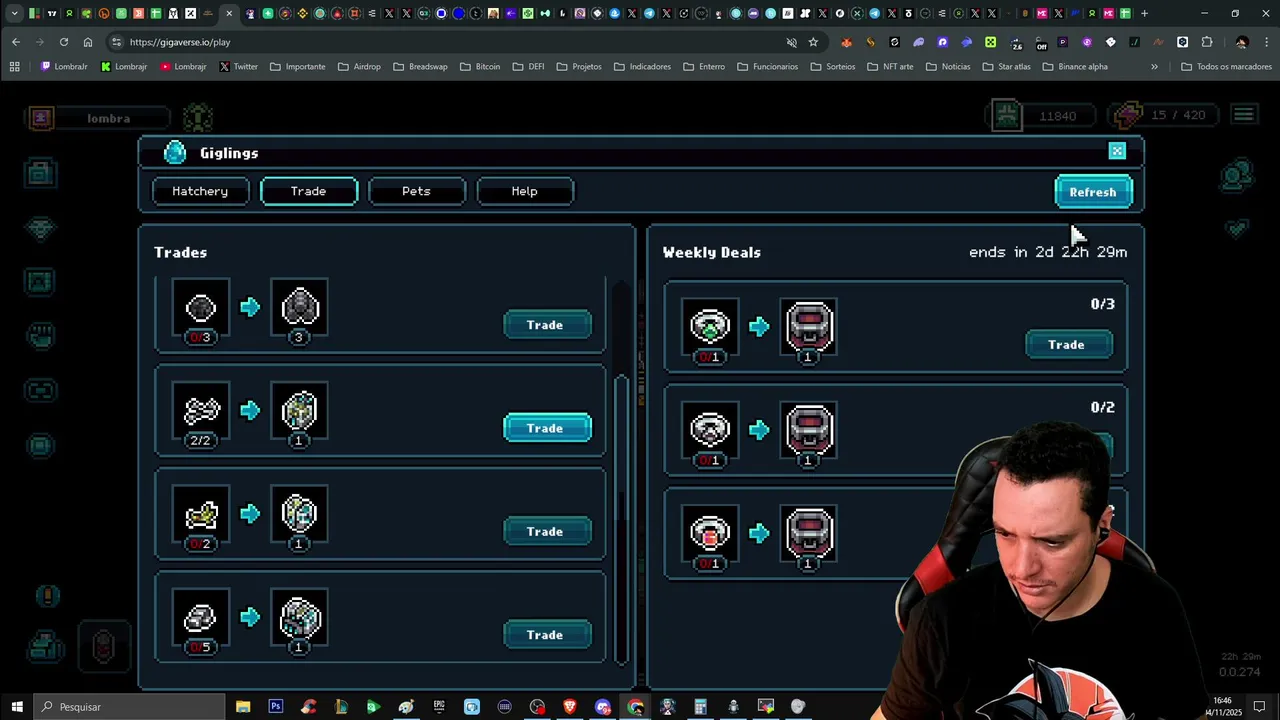Click the Giglings egg icon in title

coord(175,152)
